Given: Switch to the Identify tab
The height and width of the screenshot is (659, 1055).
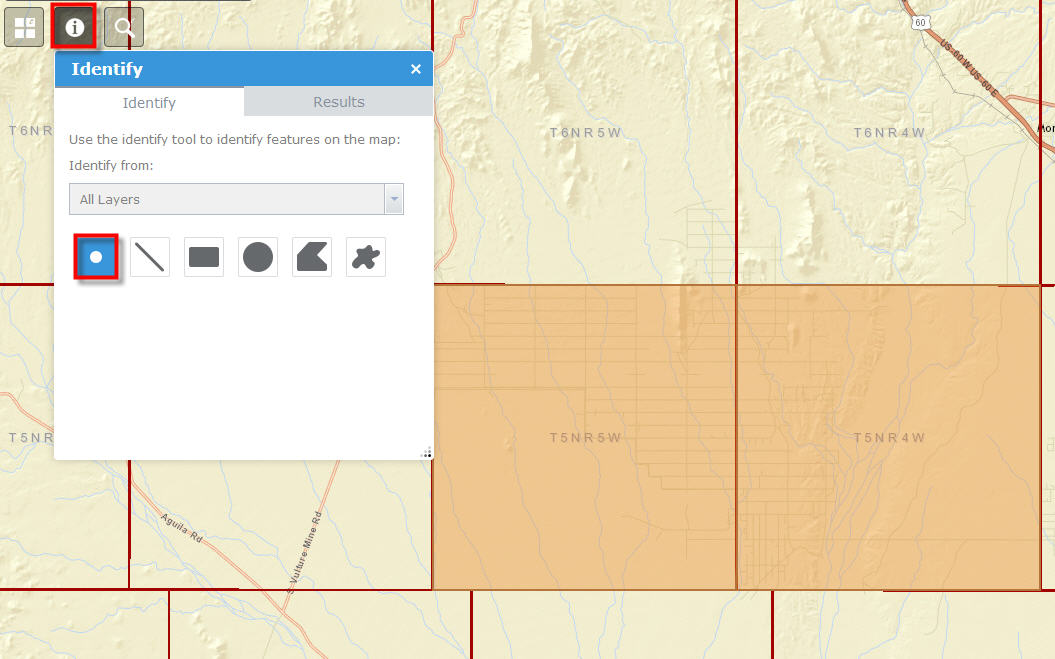Looking at the screenshot, I should 149,102.
